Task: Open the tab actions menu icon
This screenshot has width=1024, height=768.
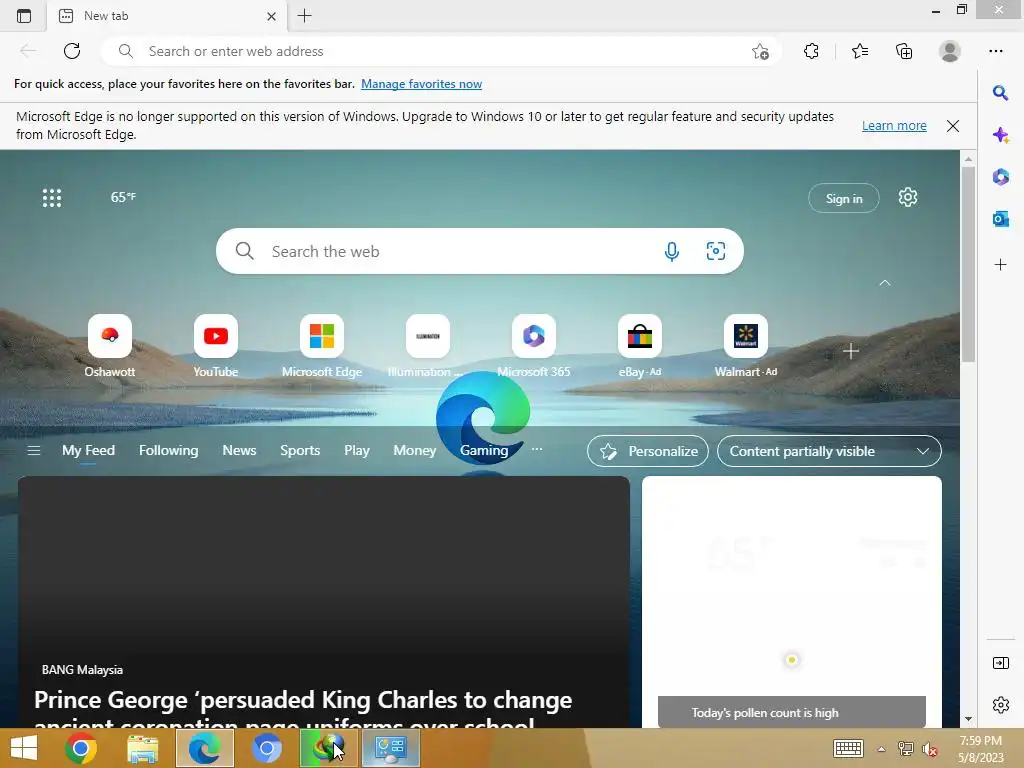Action: (24, 16)
